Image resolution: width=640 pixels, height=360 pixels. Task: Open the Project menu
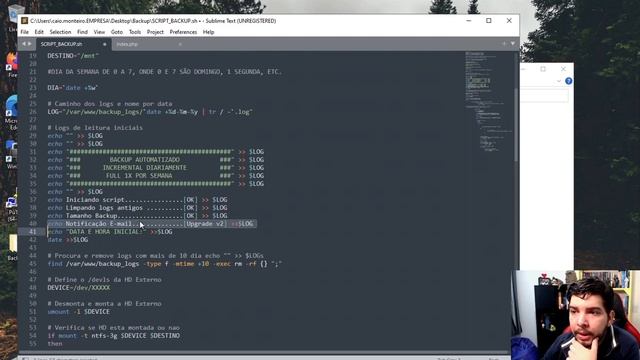coord(155,32)
